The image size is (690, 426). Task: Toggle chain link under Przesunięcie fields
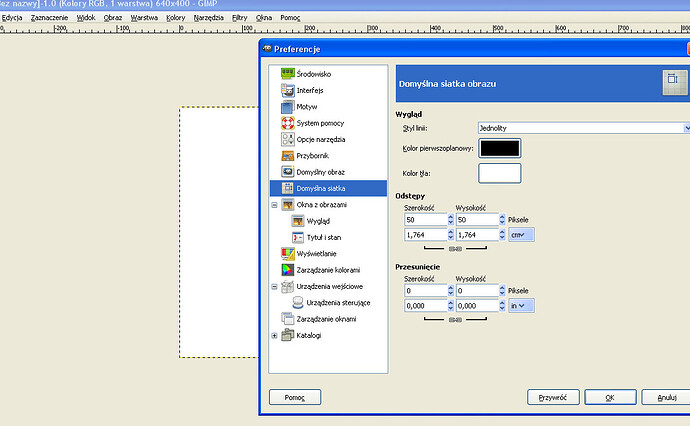click(x=455, y=320)
